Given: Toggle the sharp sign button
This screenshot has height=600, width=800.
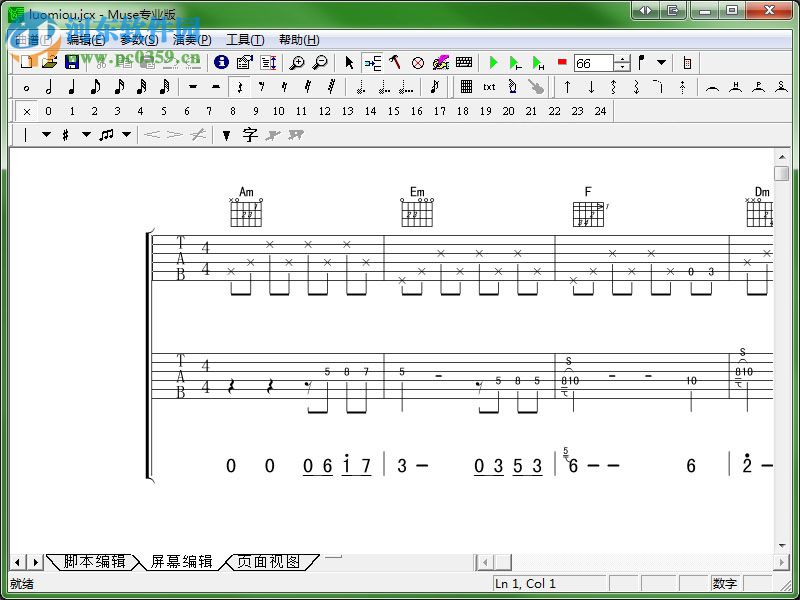Looking at the screenshot, I should pos(64,134).
